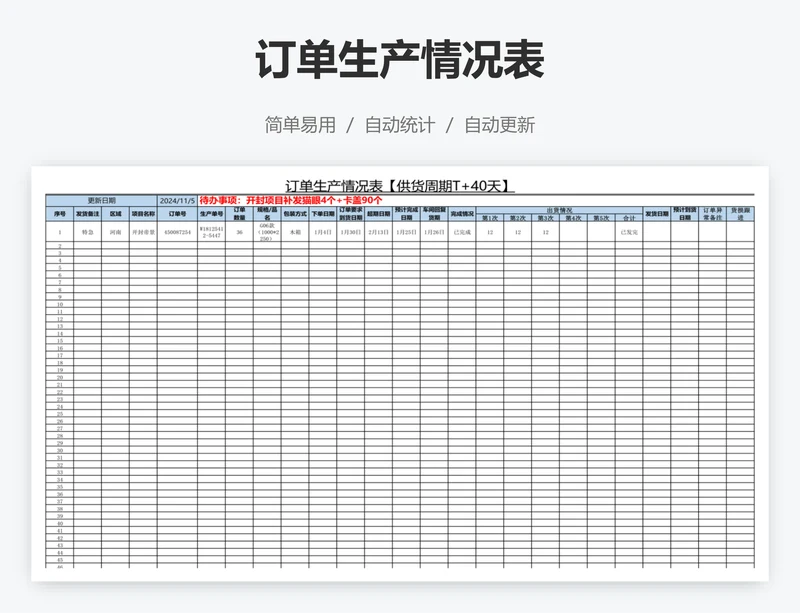The height and width of the screenshot is (613, 800).
Task: Select the 更新日期 label cell
Action: click(x=102, y=201)
